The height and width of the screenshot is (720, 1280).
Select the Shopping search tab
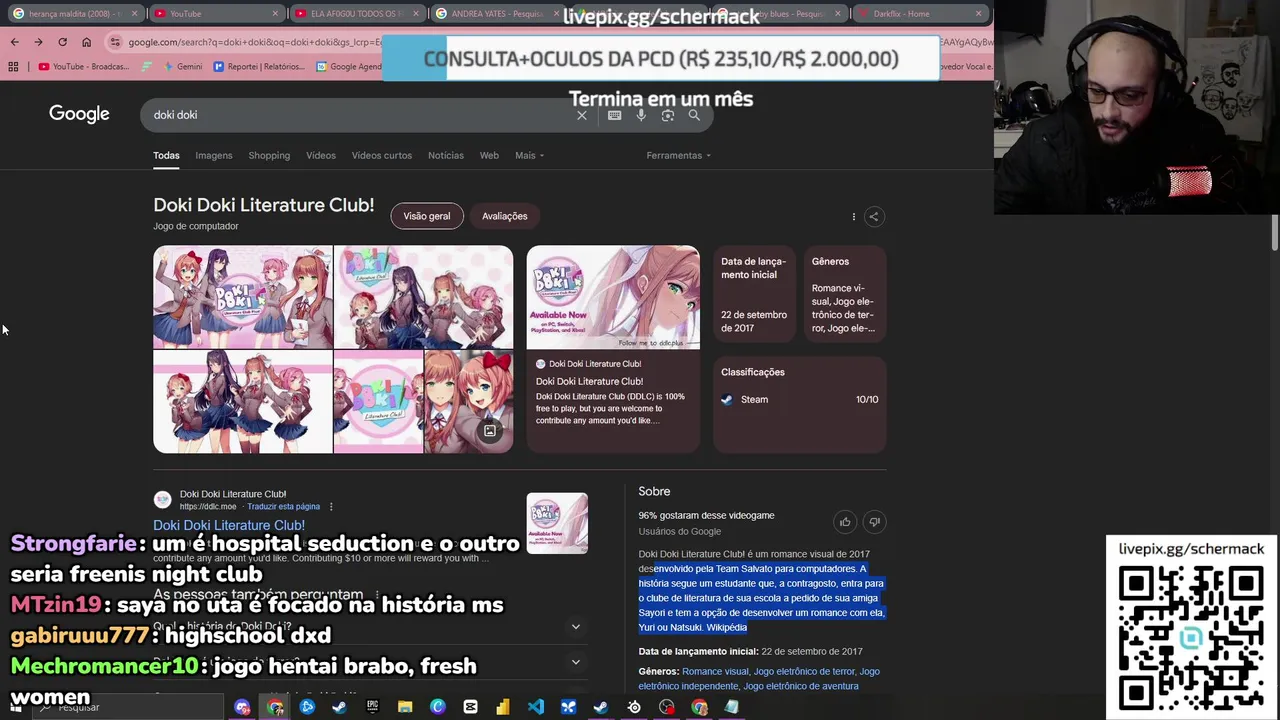coord(269,155)
